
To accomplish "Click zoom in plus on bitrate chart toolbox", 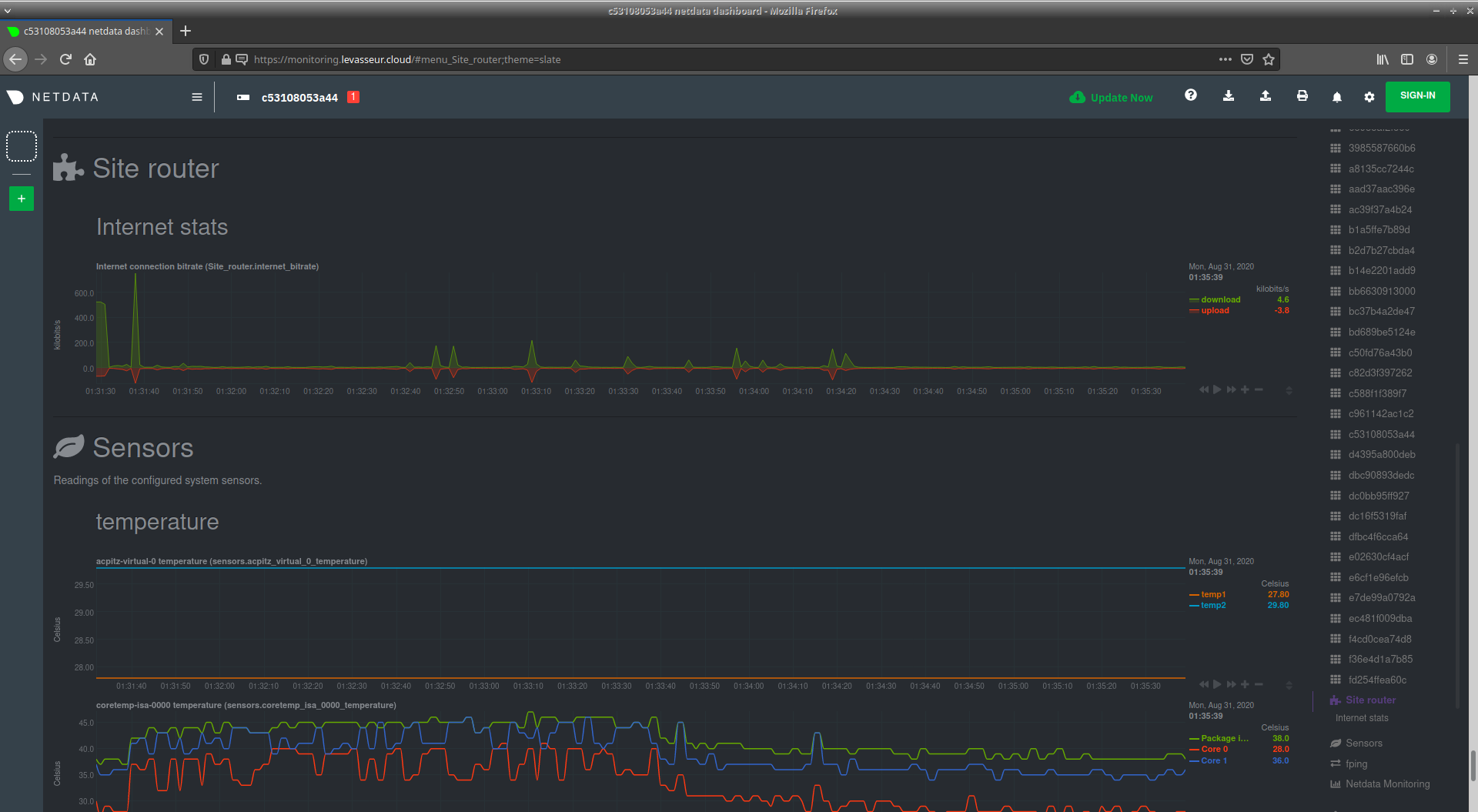I will (1245, 389).
